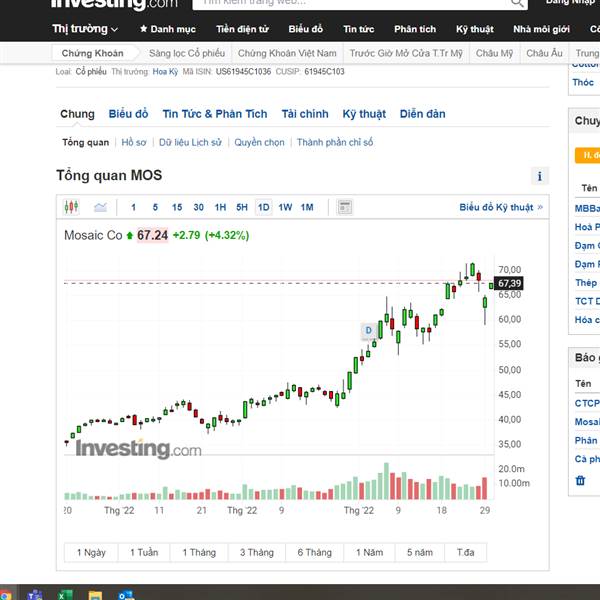Image resolution: width=600 pixels, height=600 pixels.
Task: Click the website search input field
Action: (350, 3)
